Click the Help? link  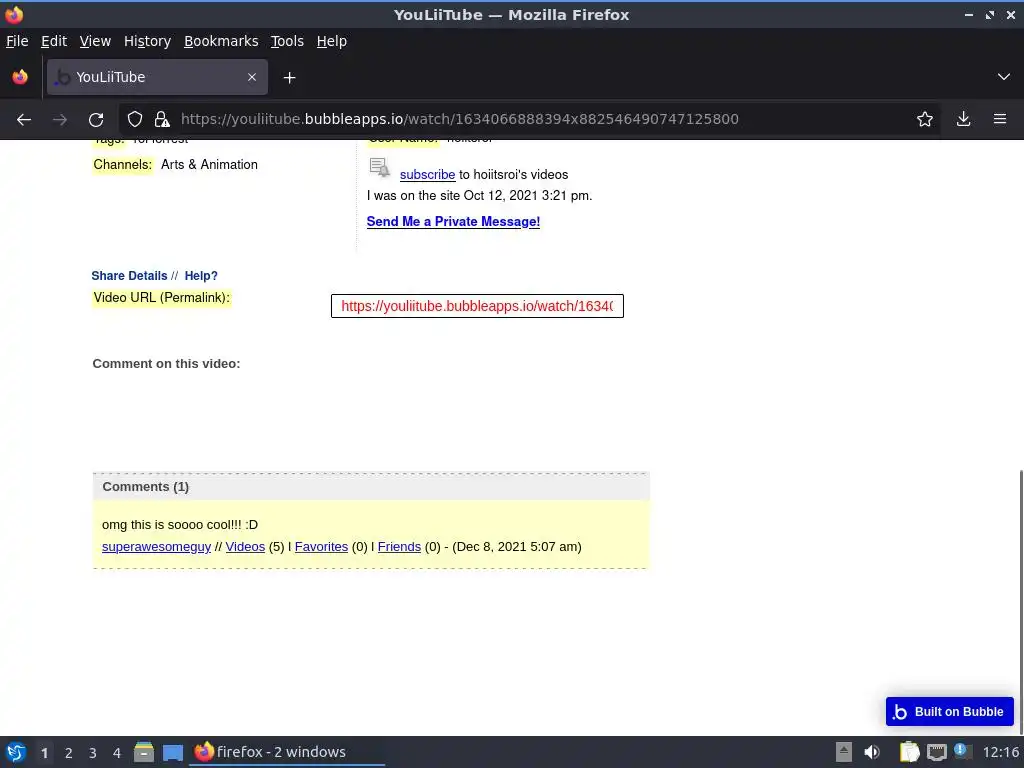pyautogui.click(x=201, y=276)
